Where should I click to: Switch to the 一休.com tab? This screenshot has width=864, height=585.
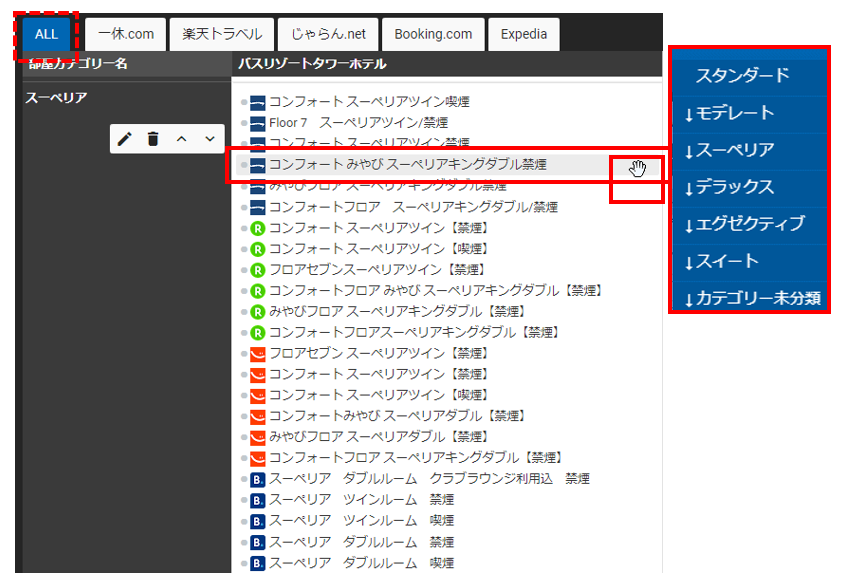point(126,34)
